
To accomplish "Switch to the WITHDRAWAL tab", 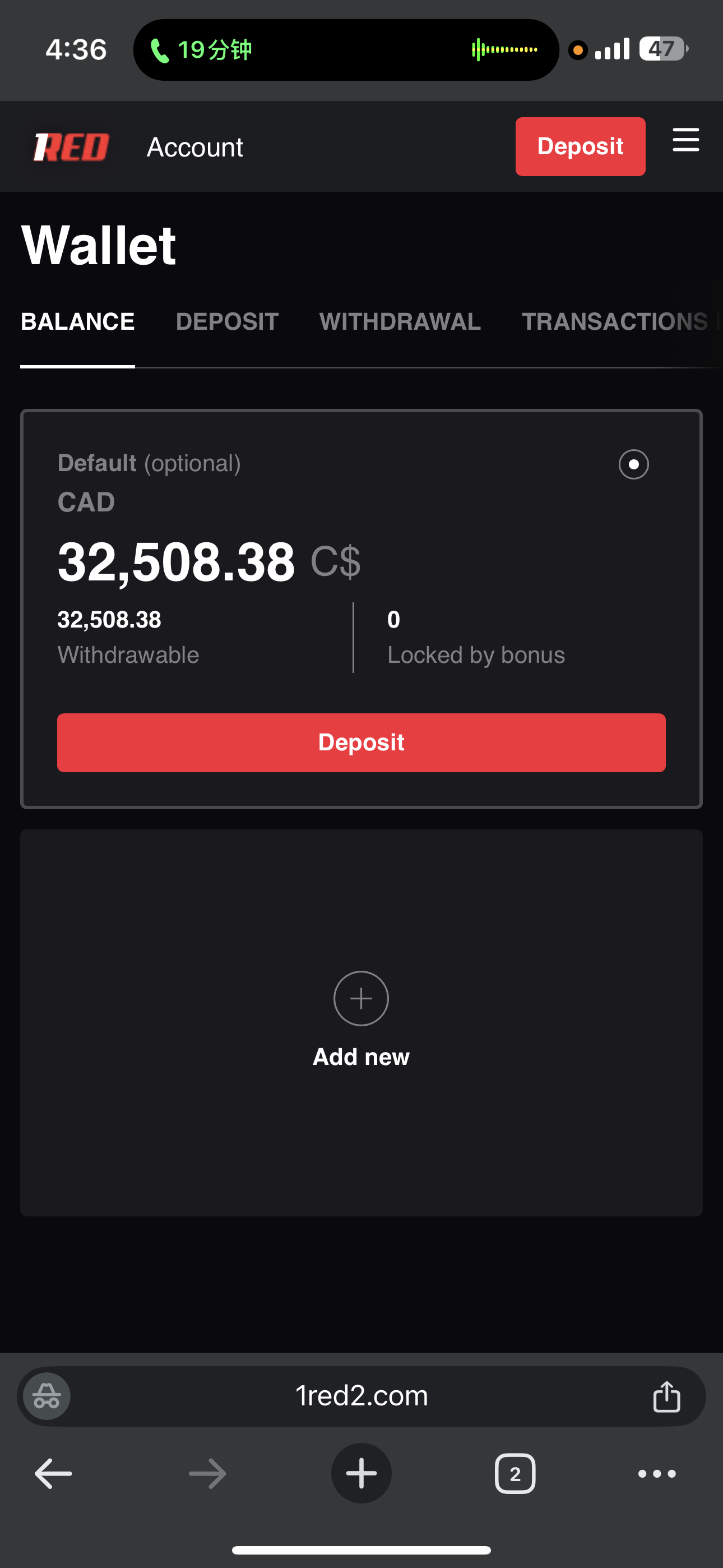I will [x=400, y=321].
